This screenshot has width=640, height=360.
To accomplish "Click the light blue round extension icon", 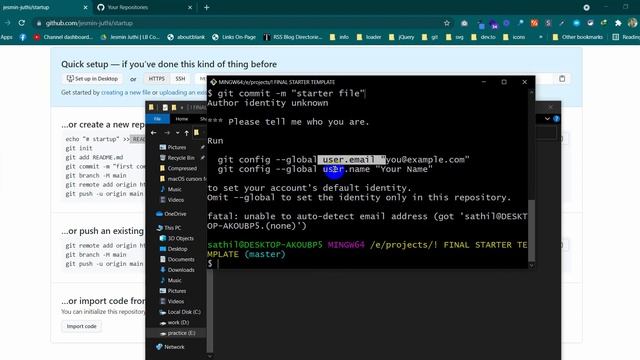I will point(576,23).
